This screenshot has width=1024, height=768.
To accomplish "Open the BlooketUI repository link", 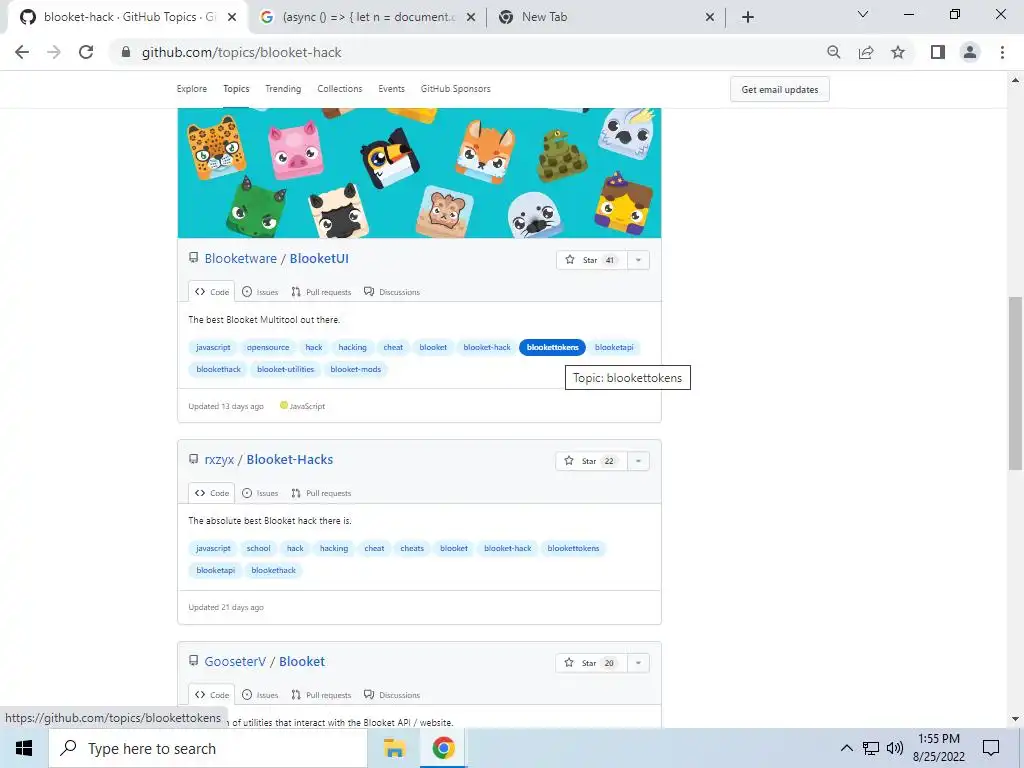I will (319, 259).
